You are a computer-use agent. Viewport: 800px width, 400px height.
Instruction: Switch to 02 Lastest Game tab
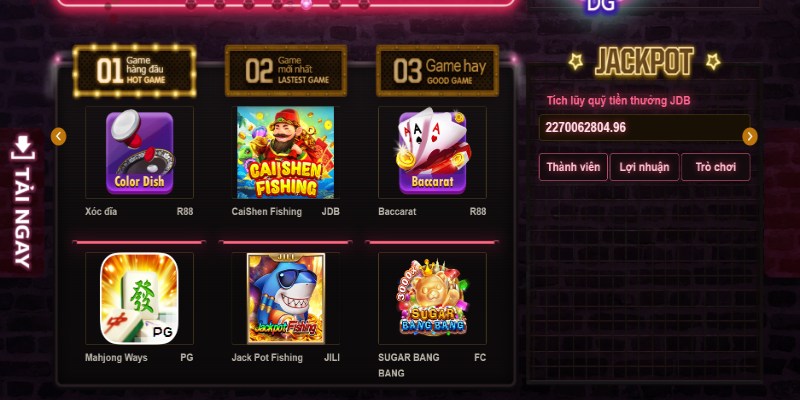286,70
